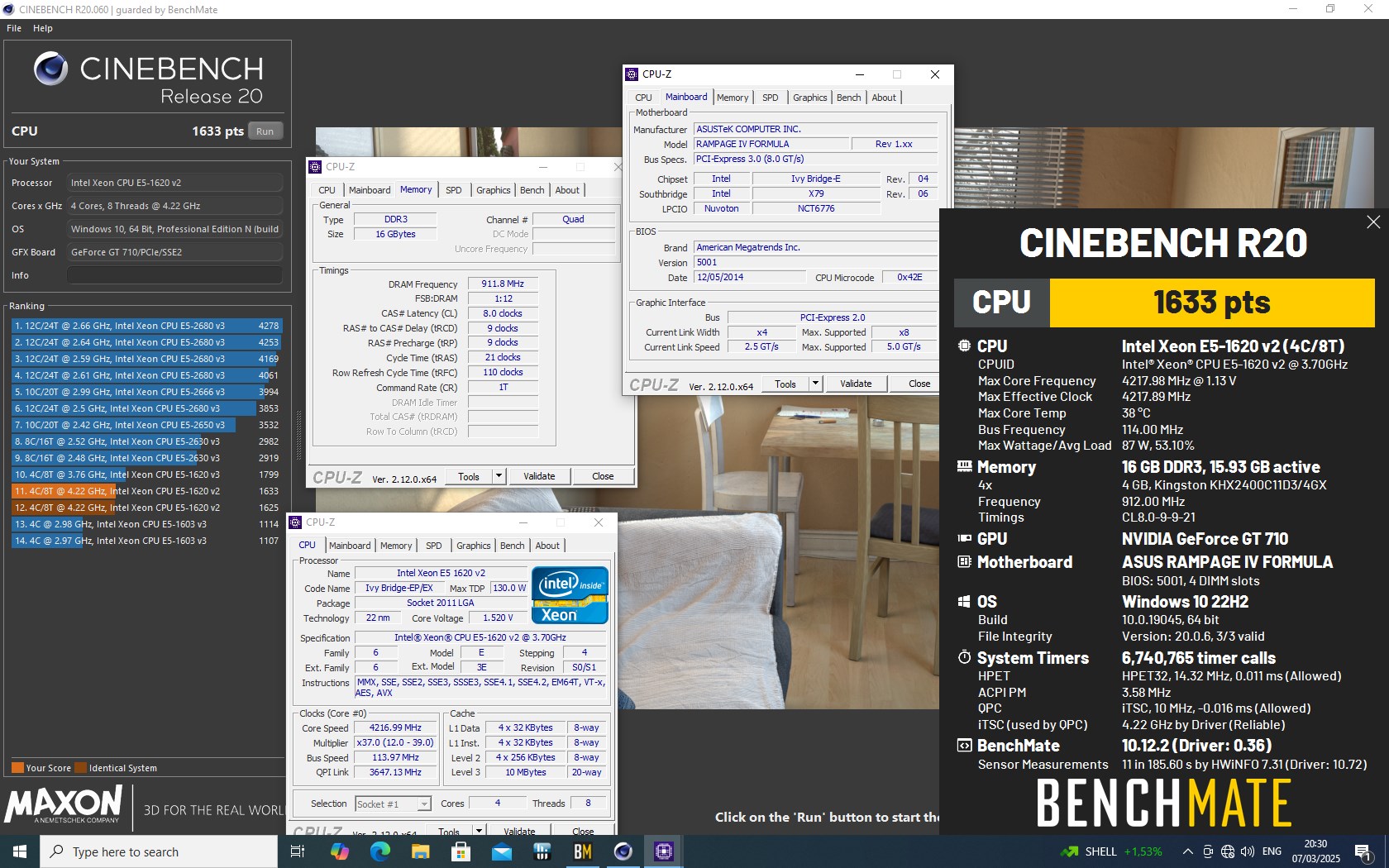This screenshot has height=868, width=1389.
Task: Open File Explorer from the taskbar
Action: tap(420, 851)
